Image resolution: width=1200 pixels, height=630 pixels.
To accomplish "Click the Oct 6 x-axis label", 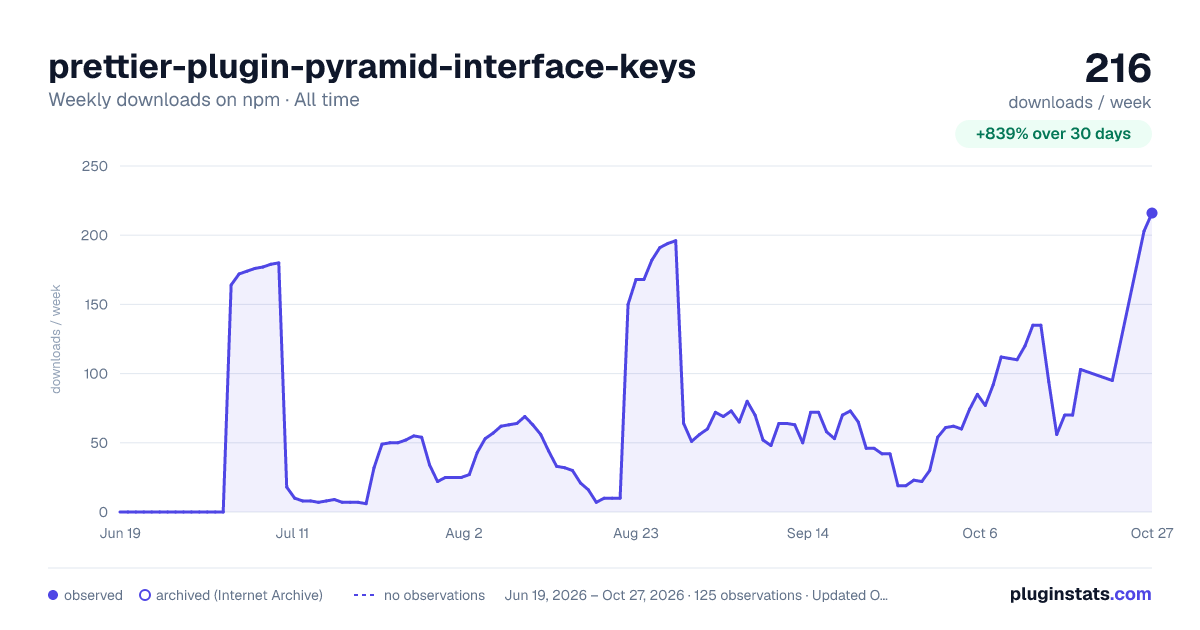I will (980, 533).
